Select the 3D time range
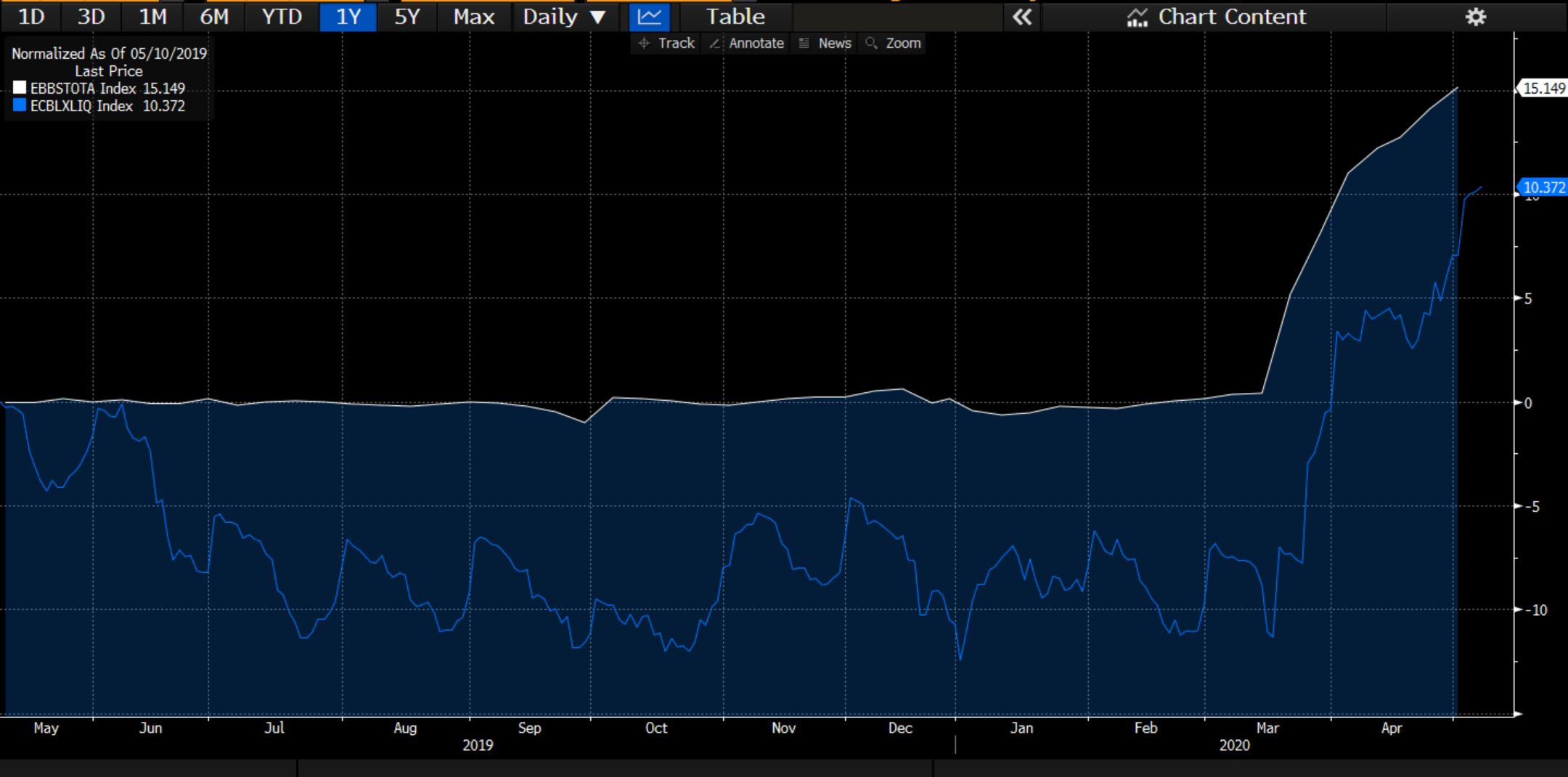Image resolution: width=1568 pixels, height=777 pixels. coord(91,16)
